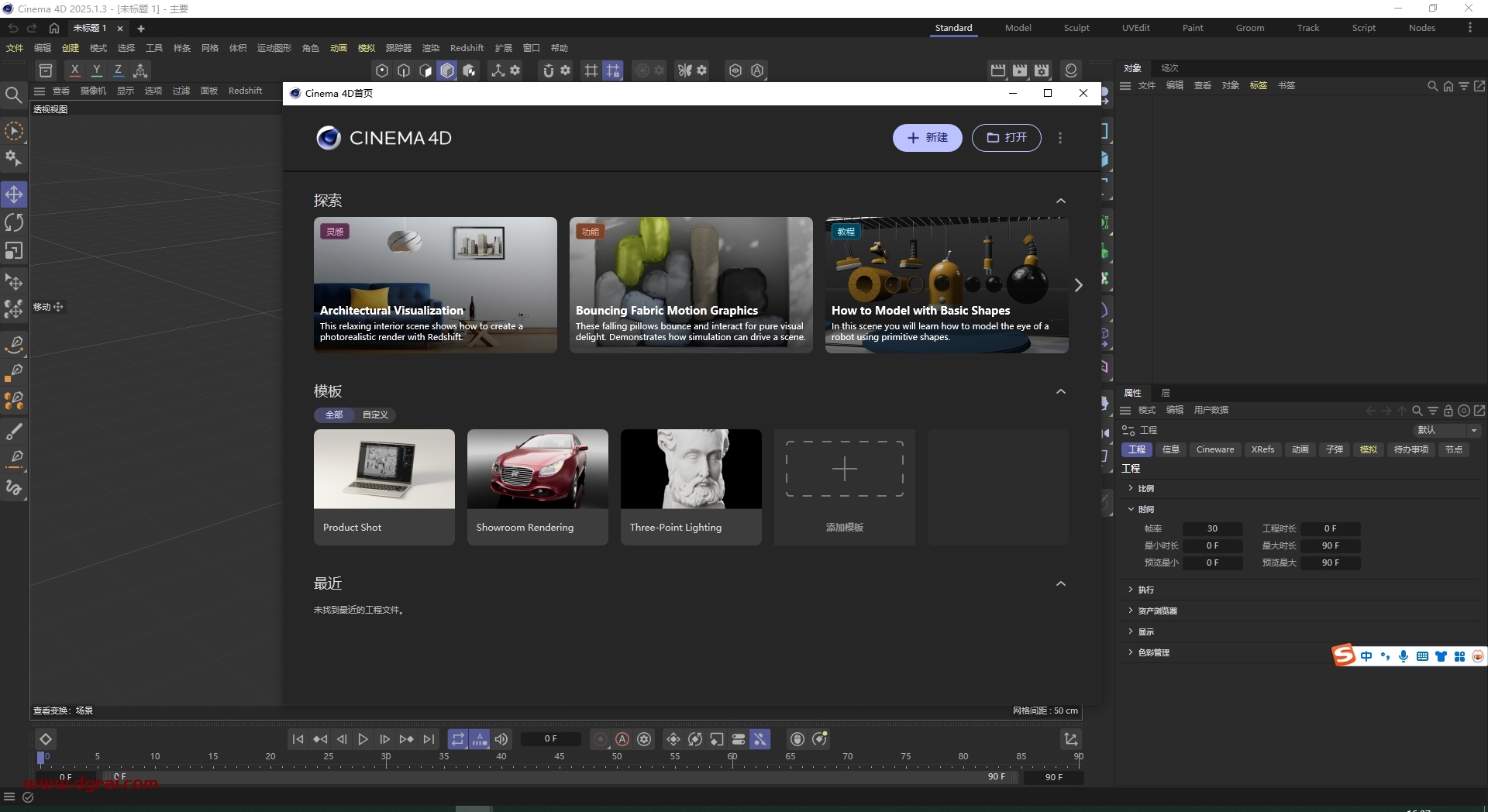
Task: Open the 文件 menu
Action: coord(15,48)
